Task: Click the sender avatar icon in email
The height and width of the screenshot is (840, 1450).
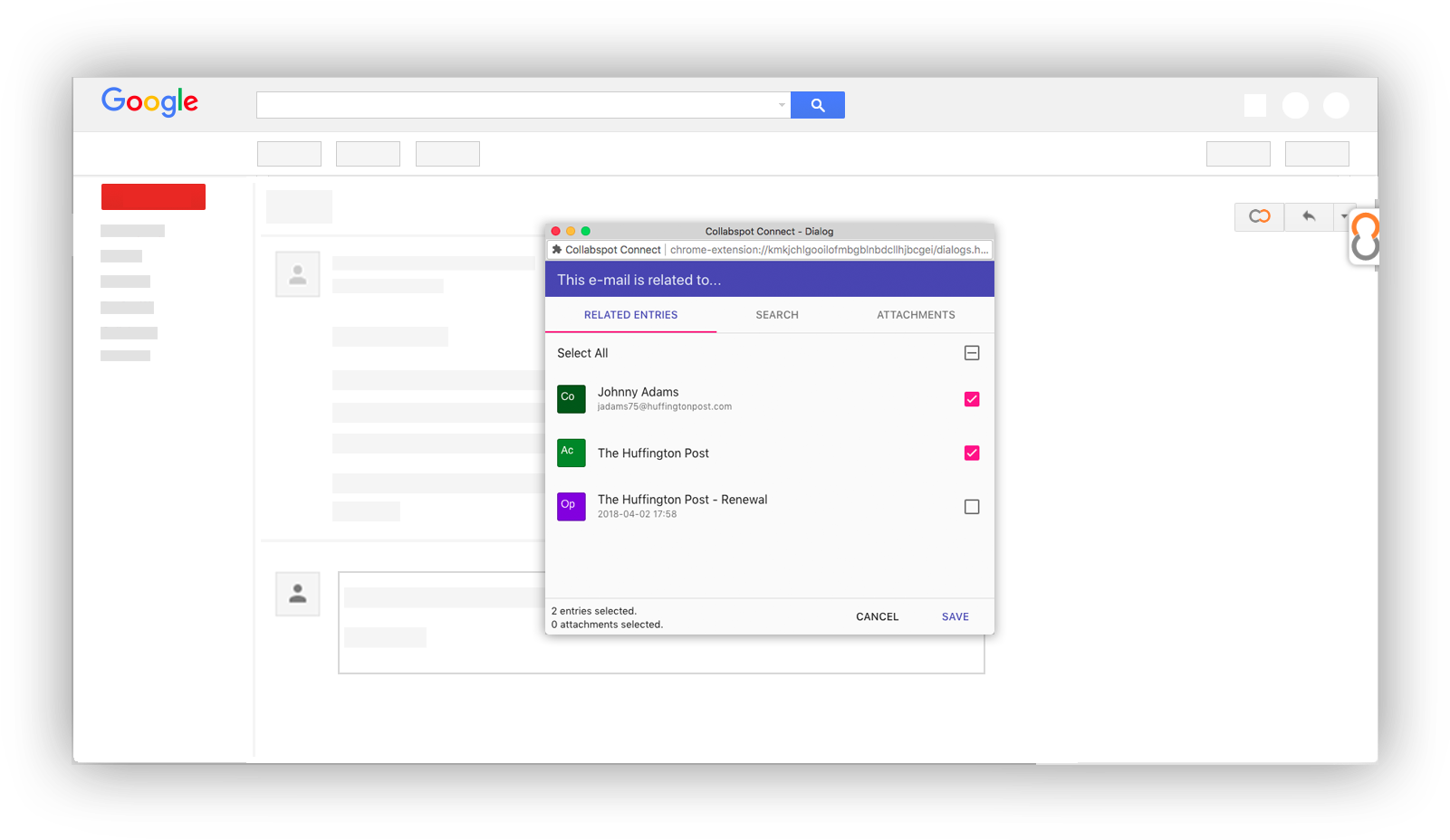Action: [x=298, y=274]
